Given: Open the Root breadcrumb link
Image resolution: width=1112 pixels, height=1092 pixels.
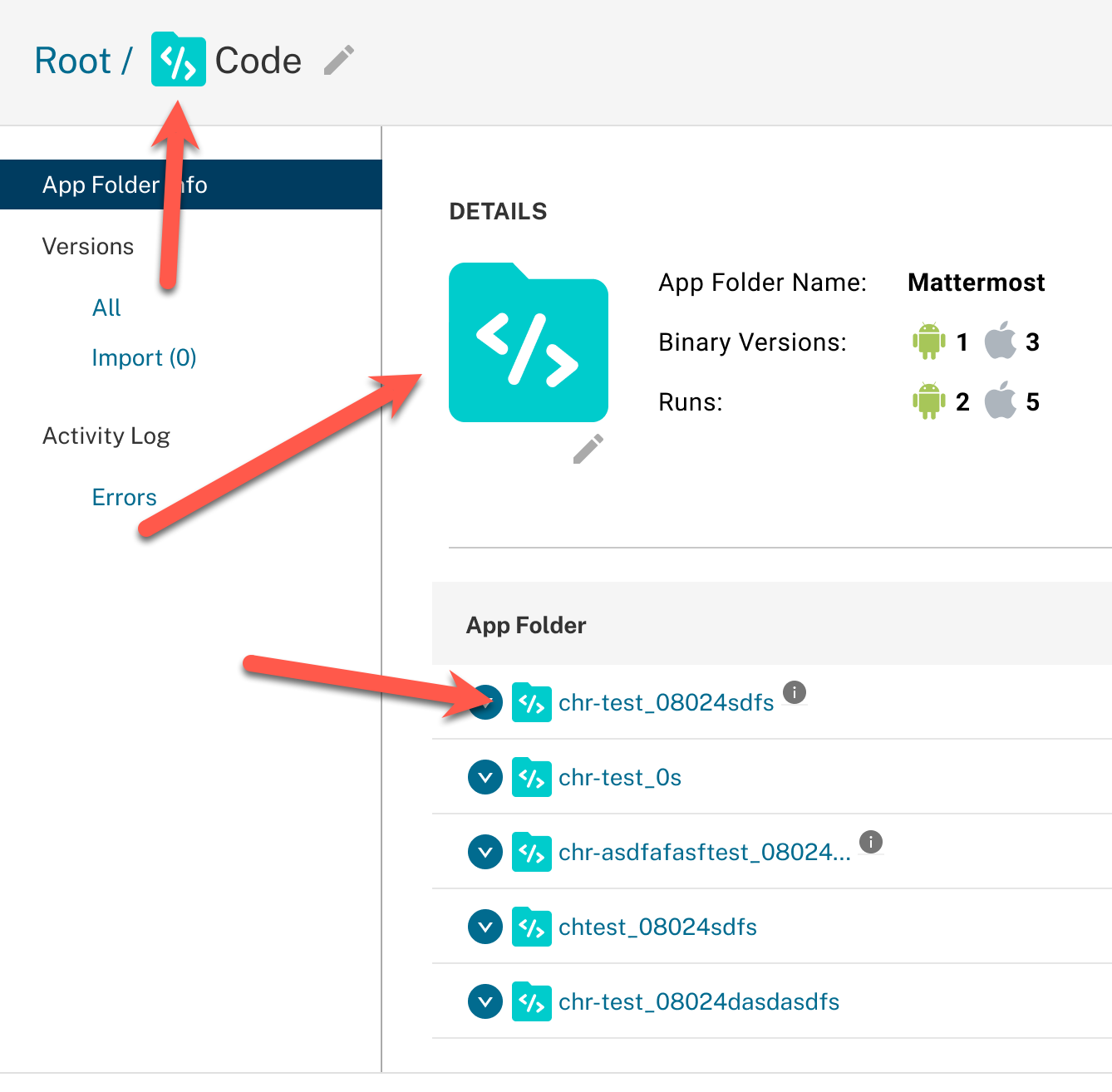Looking at the screenshot, I should pos(72,61).
